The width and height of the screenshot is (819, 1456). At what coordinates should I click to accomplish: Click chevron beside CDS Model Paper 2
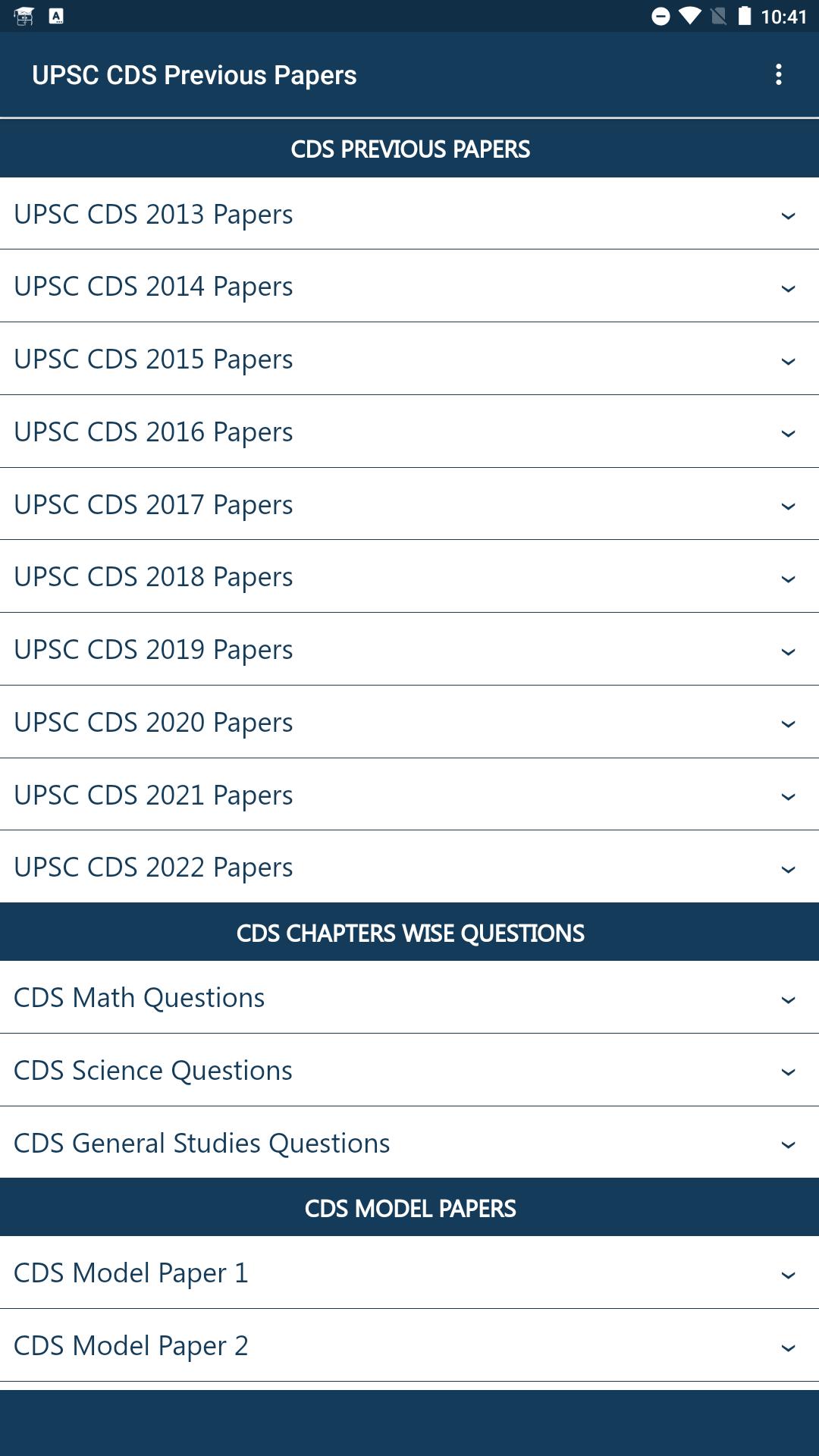pos(788,1348)
